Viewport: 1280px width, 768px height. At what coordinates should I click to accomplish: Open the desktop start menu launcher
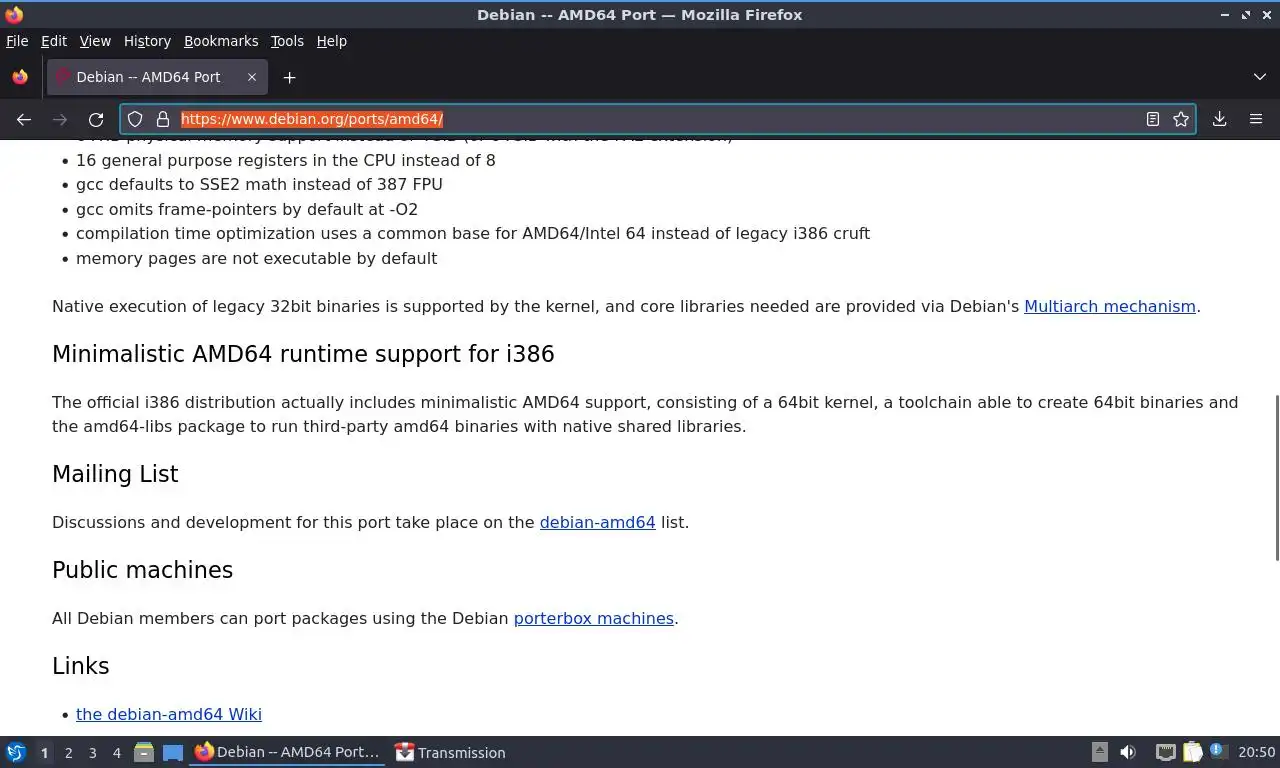click(x=16, y=752)
